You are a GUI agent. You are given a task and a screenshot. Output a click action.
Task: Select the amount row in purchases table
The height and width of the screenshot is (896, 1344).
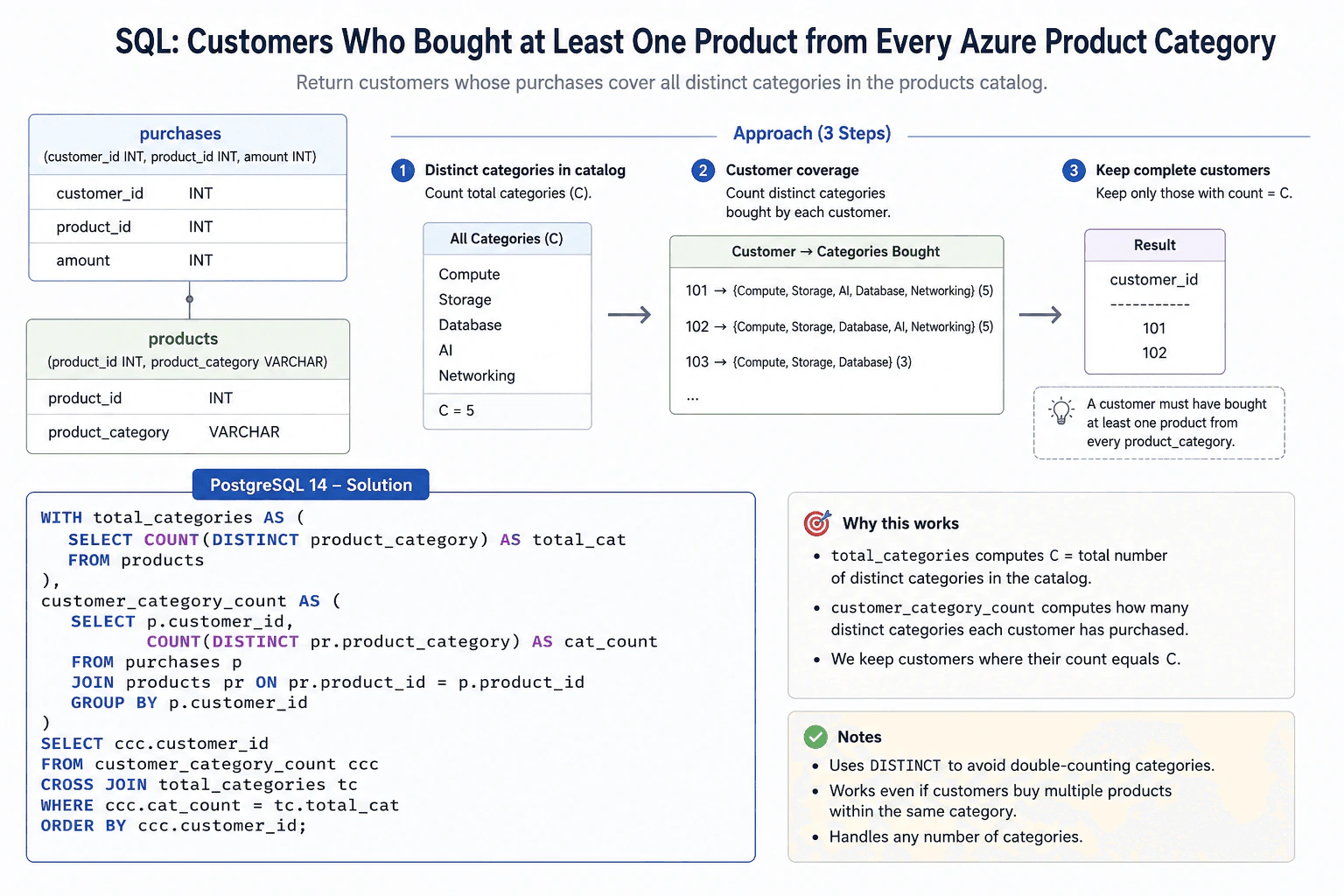[188, 260]
